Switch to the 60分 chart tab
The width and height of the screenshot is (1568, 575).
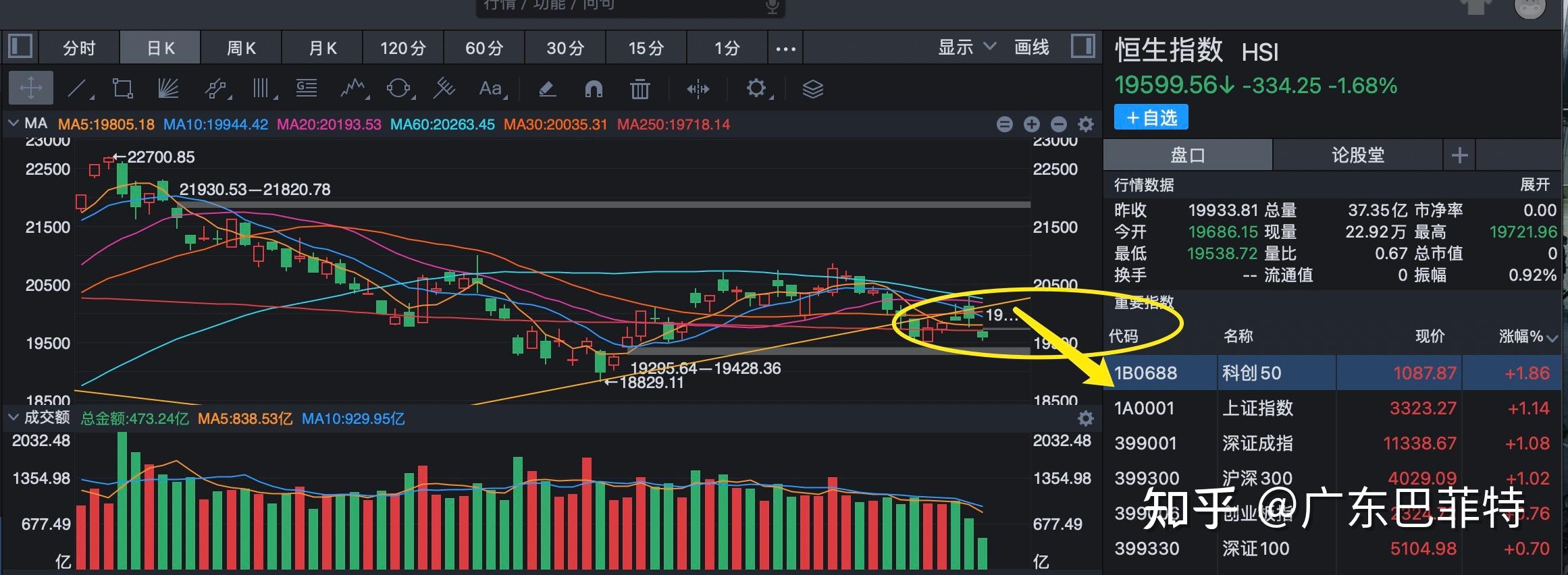click(x=484, y=49)
